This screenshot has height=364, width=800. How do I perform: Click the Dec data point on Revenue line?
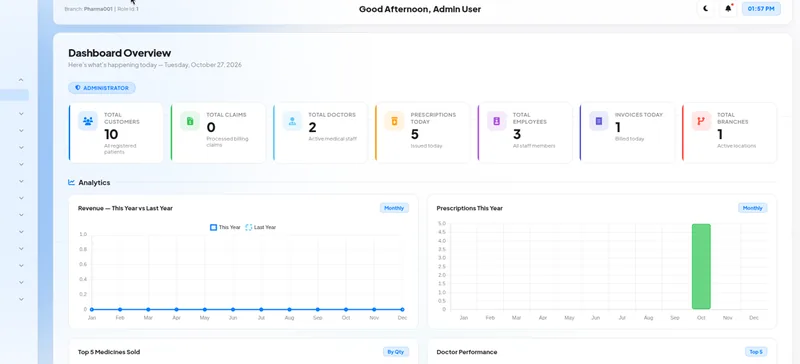click(x=402, y=309)
